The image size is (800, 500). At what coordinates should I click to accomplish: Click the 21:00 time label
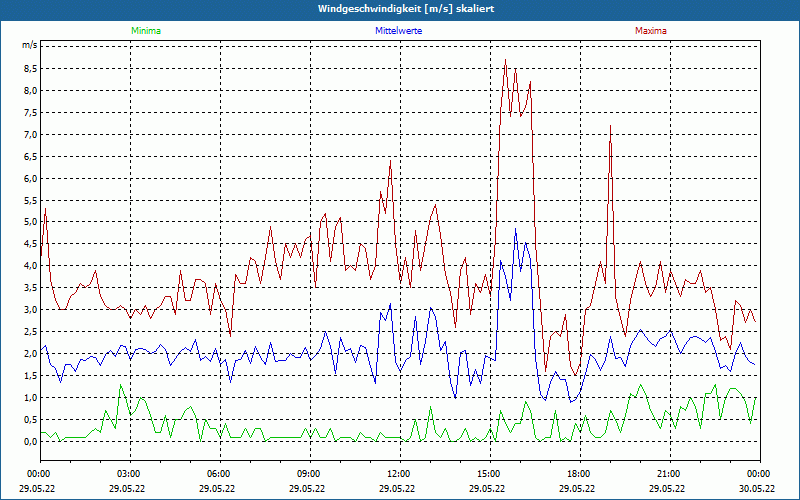670,474
